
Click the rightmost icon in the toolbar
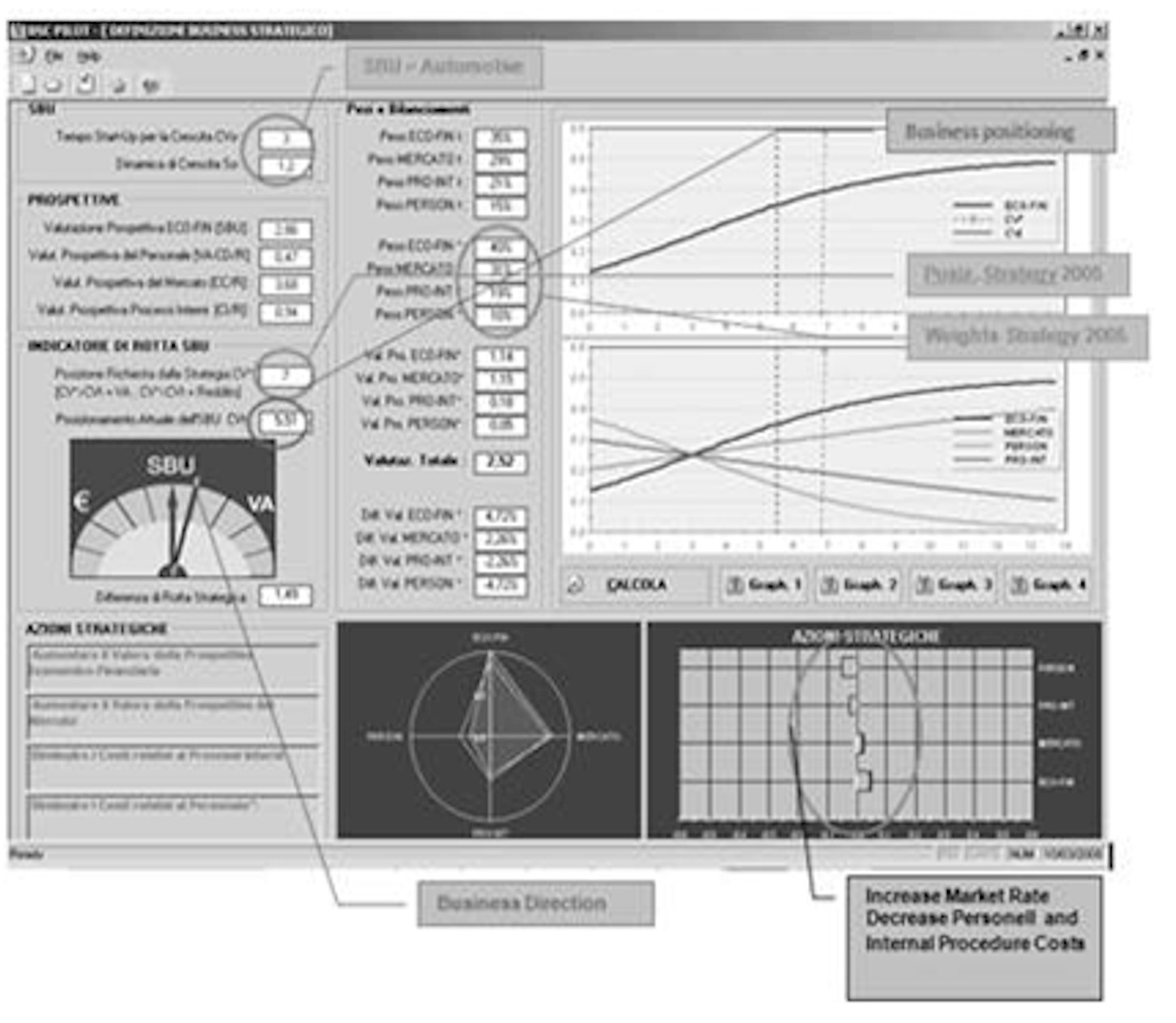(x=150, y=85)
